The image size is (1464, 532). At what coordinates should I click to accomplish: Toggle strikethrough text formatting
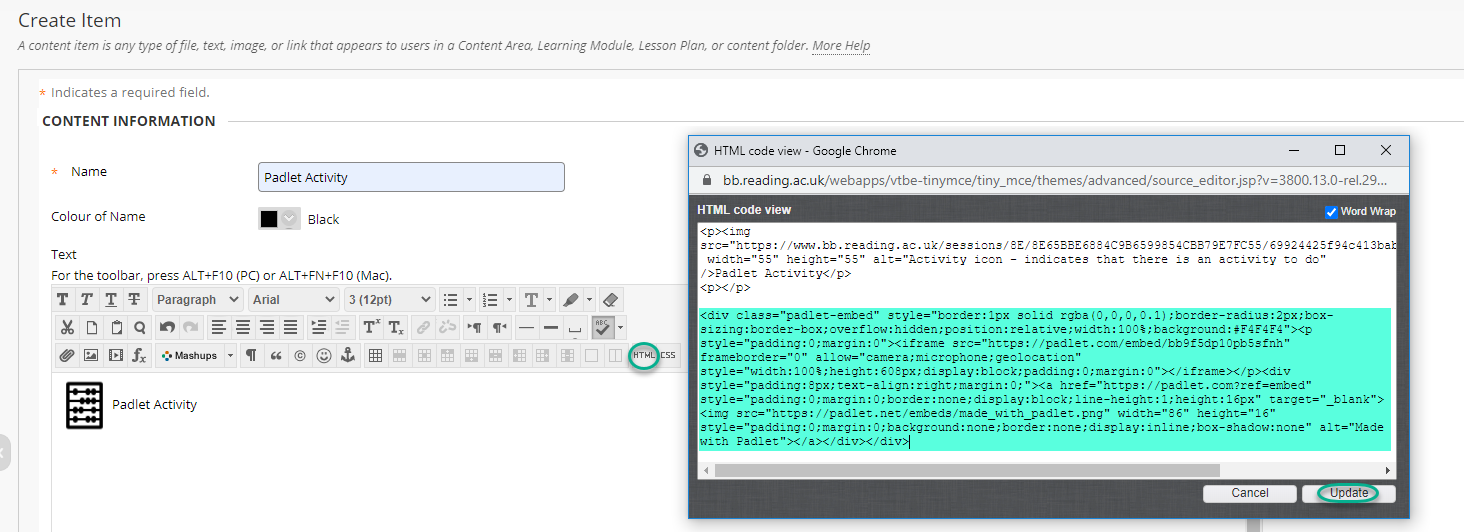pos(134,299)
